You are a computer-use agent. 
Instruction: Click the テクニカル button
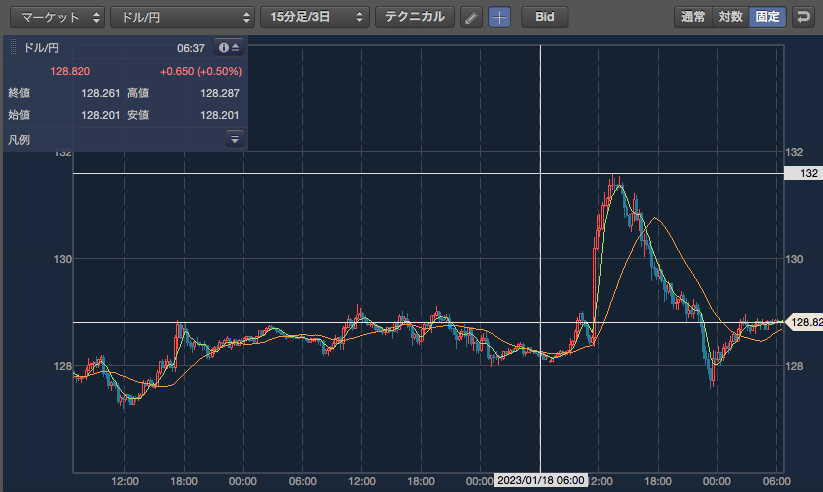[x=415, y=17]
